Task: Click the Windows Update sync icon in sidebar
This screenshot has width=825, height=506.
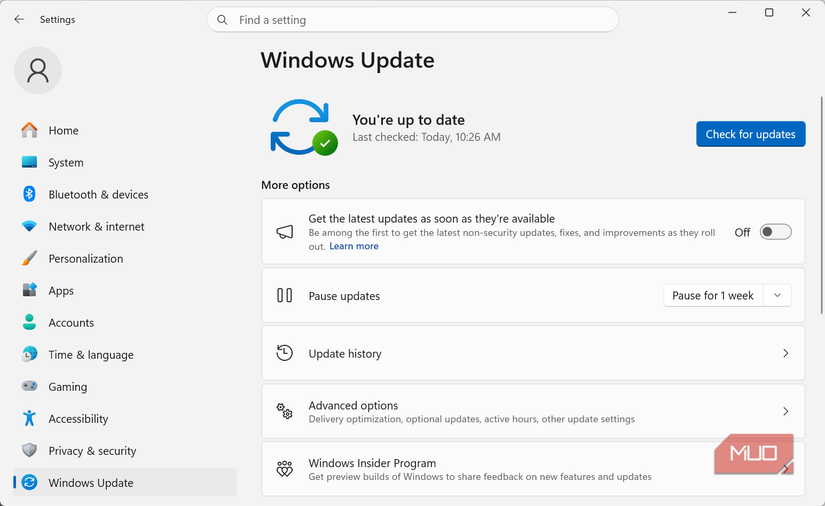Action: 29,482
